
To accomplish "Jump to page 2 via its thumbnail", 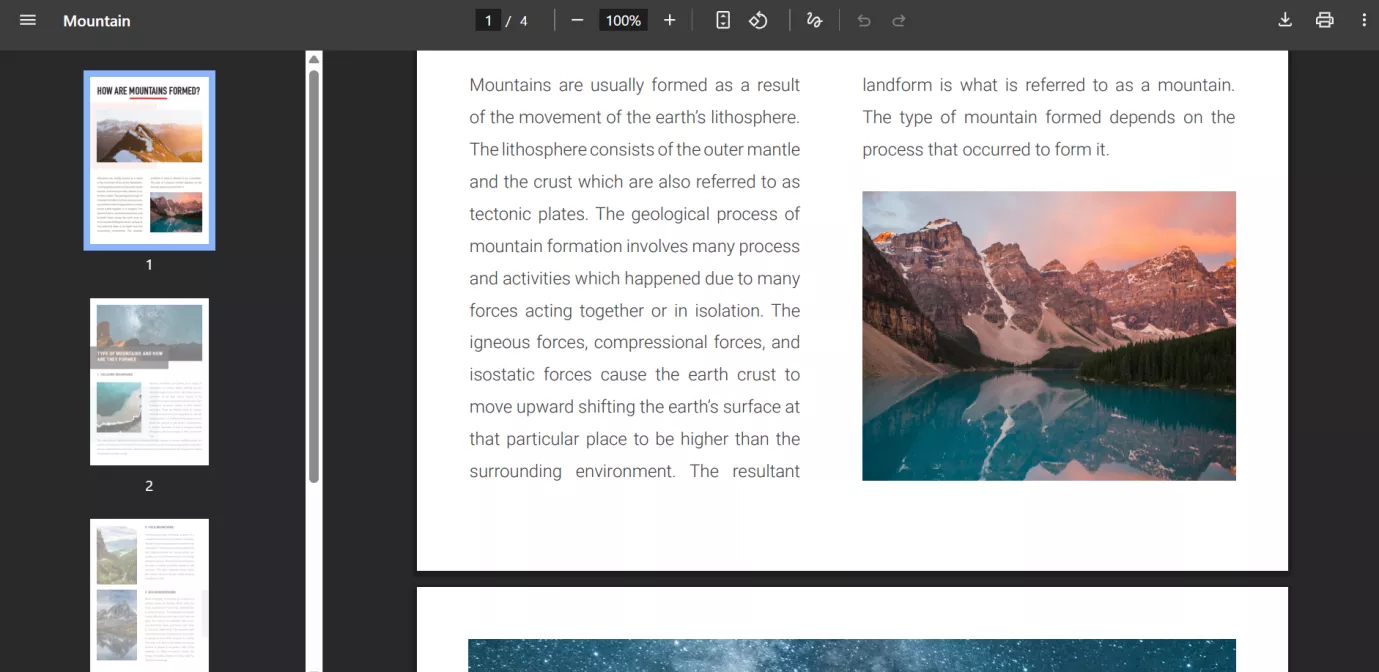I will (x=149, y=381).
